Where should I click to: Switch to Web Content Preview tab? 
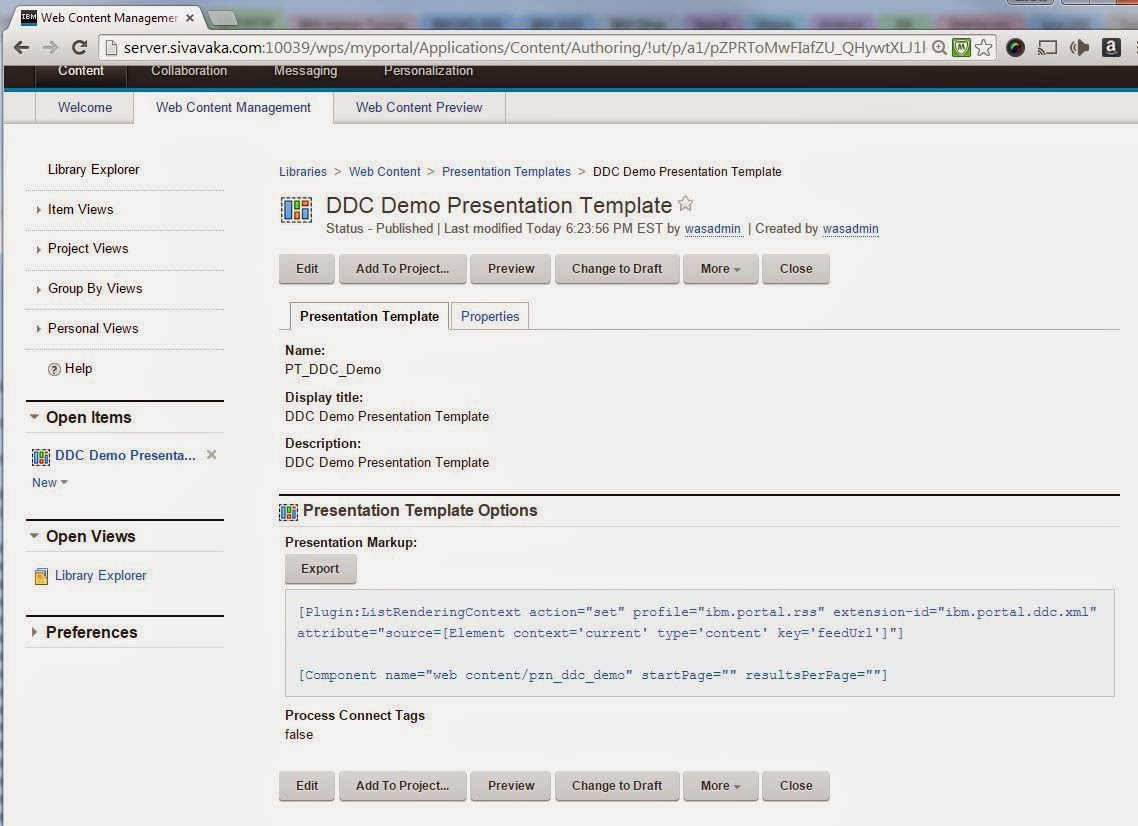click(419, 107)
